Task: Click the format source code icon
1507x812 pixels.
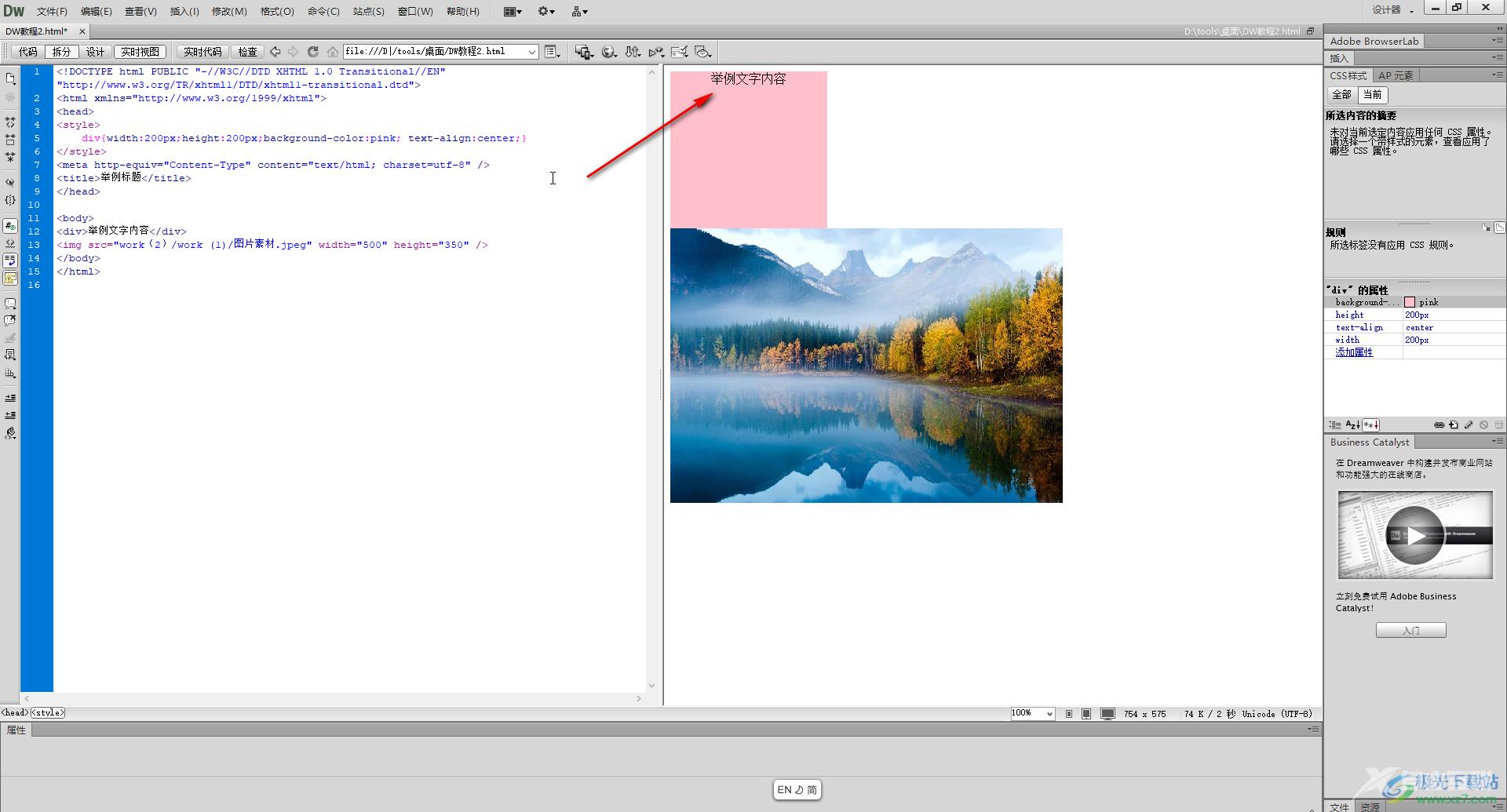Action: [10, 433]
